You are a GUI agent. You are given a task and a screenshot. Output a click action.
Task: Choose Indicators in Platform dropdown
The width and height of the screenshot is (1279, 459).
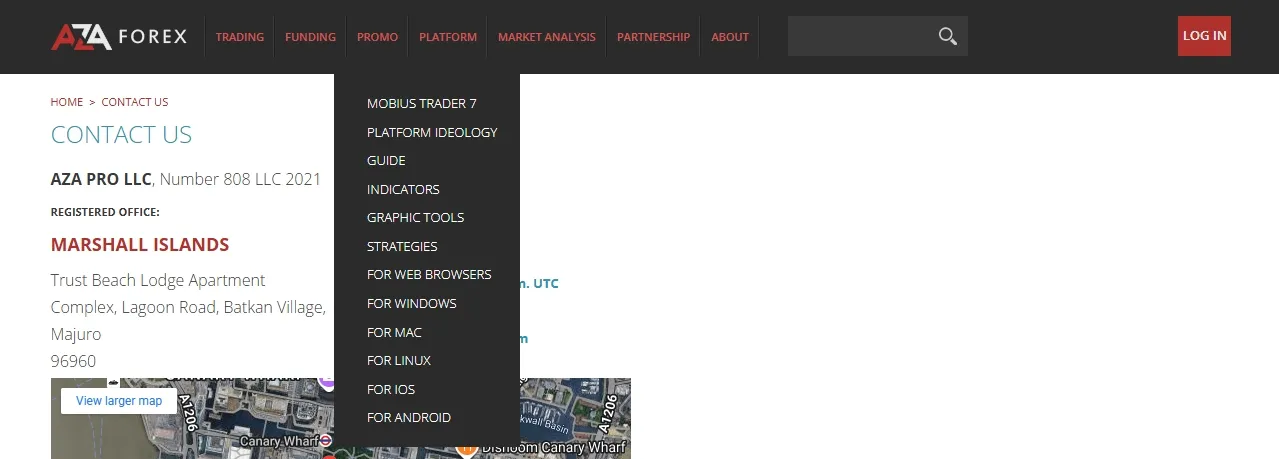tap(403, 189)
